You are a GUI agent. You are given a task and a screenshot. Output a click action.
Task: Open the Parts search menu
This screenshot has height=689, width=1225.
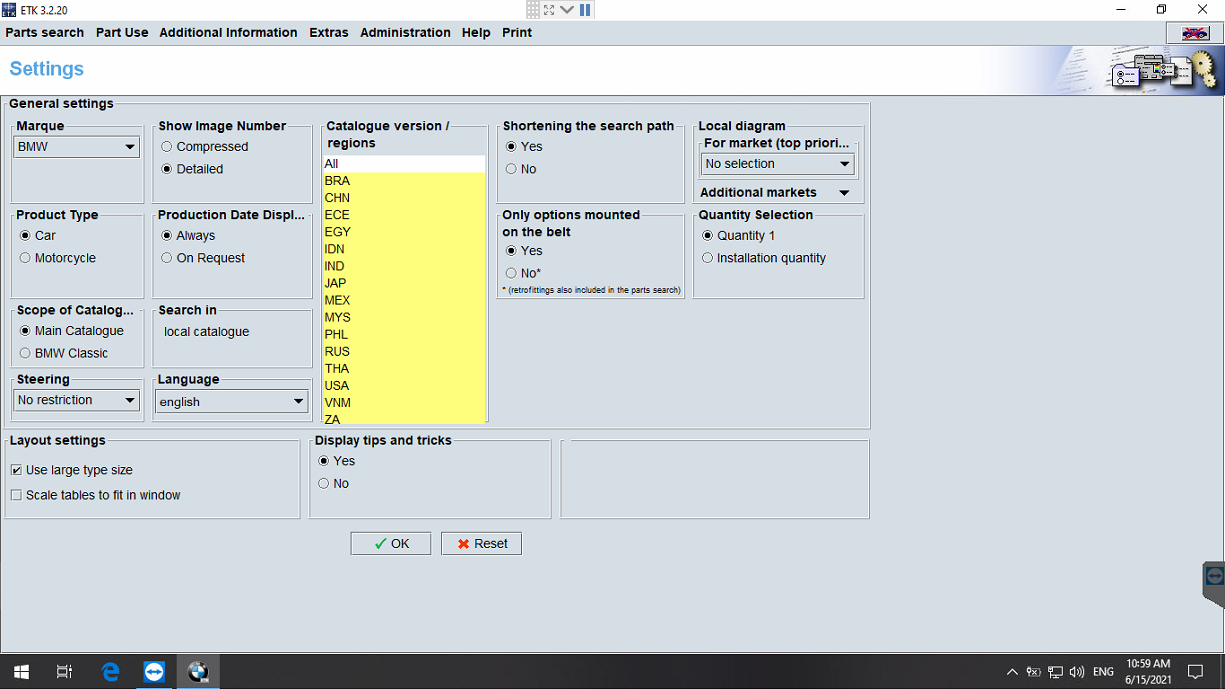pyautogui.click(x=45, y=33)
